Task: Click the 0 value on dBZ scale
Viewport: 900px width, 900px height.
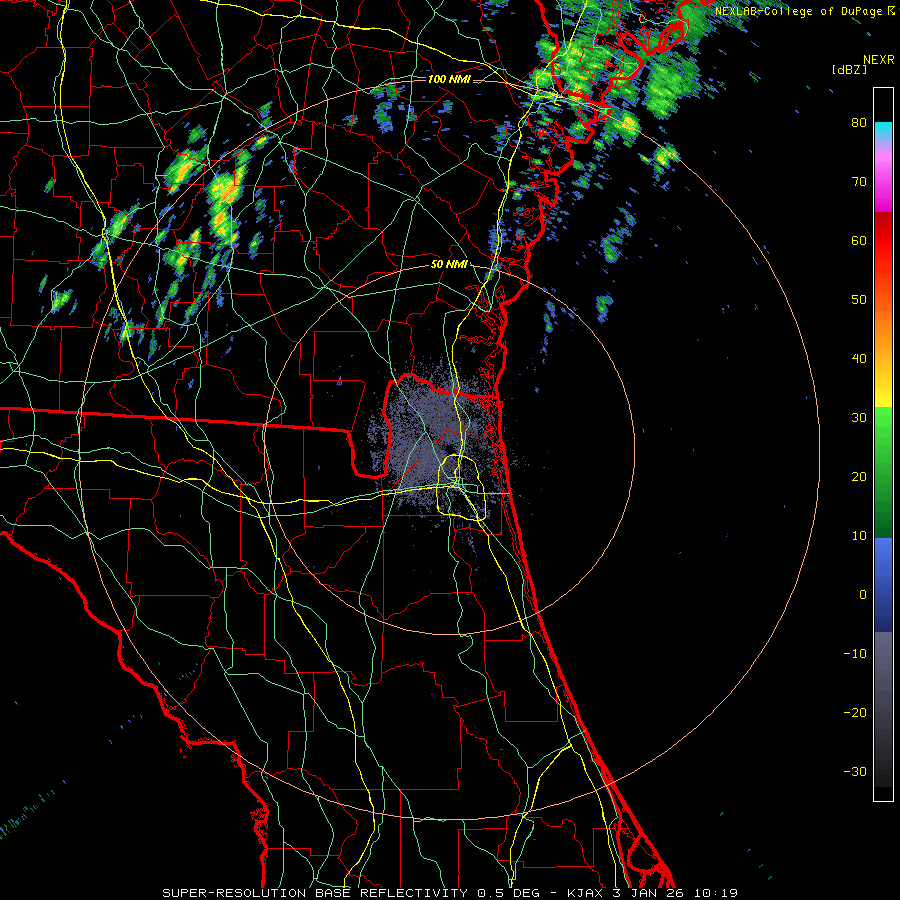Action: [x=863, y=595]
